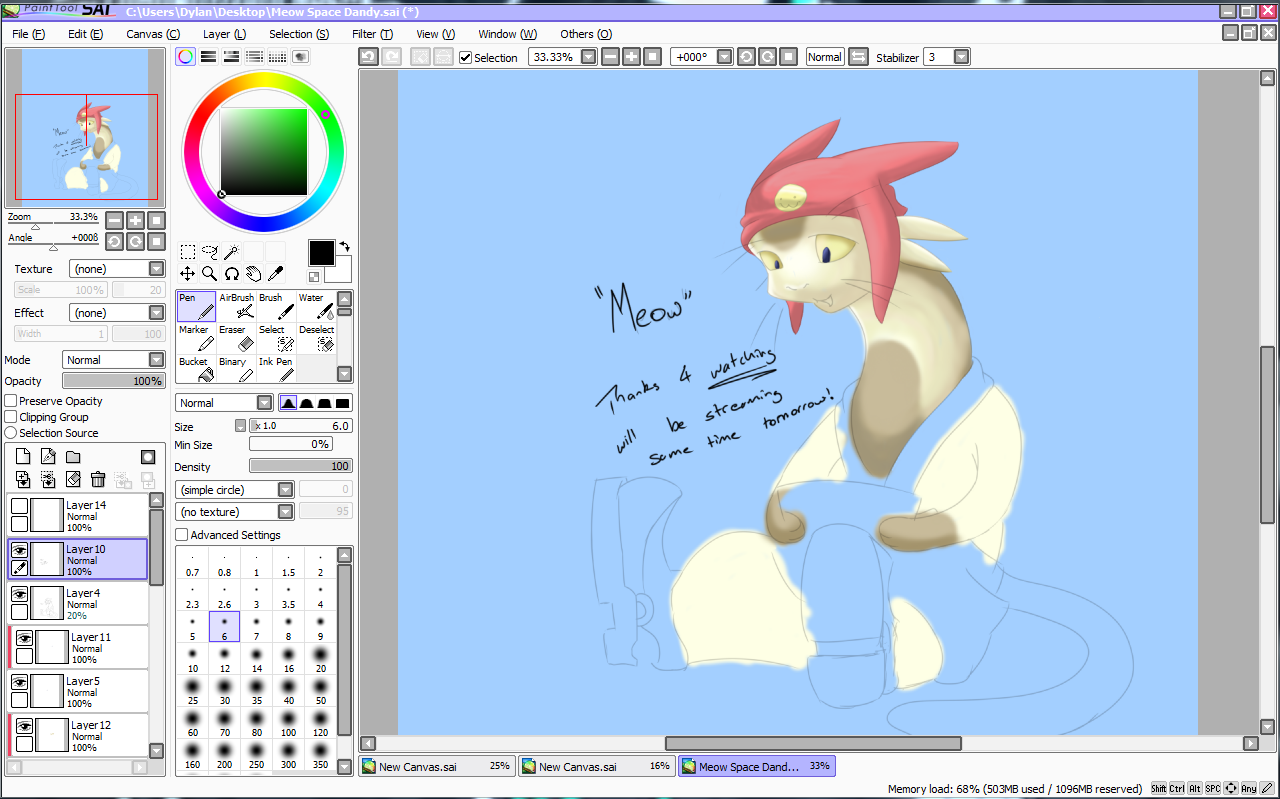1280x799 pixels.
Task: Click the Move layer tool
Action: 187,273
